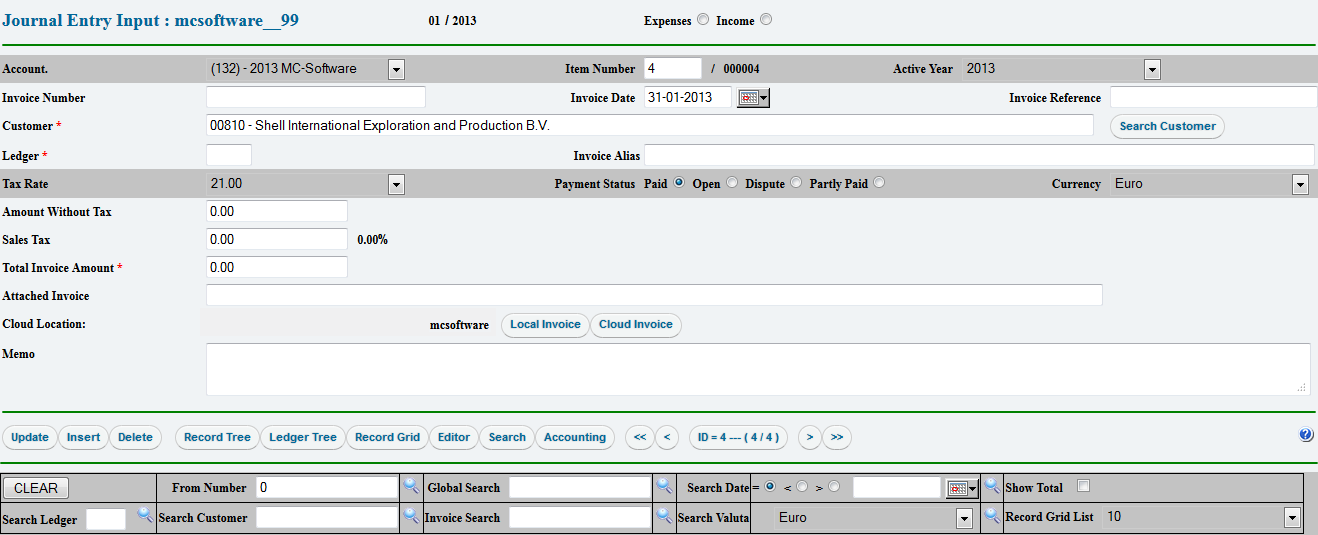This screenshot has width=1318, height=535.
Task: Click the Ledger input field
Action: [229, 155]
